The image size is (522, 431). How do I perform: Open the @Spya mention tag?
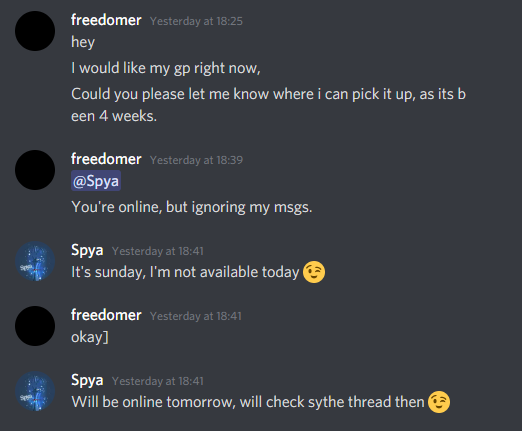(x=96, y=181)
